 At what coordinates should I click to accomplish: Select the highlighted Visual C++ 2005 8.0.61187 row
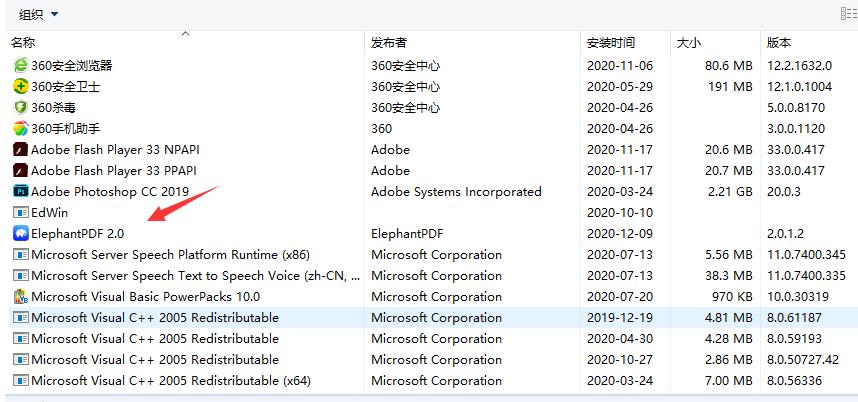click(155, 317)
